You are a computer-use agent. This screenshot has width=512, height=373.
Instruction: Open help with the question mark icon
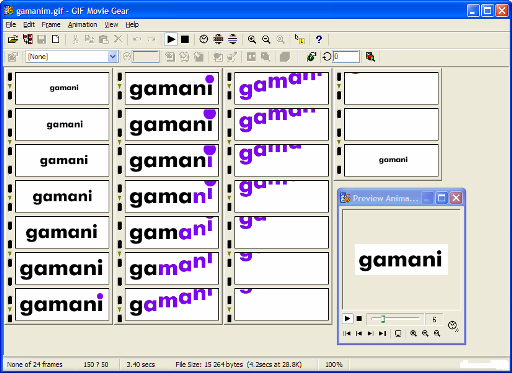coord(319,39)
